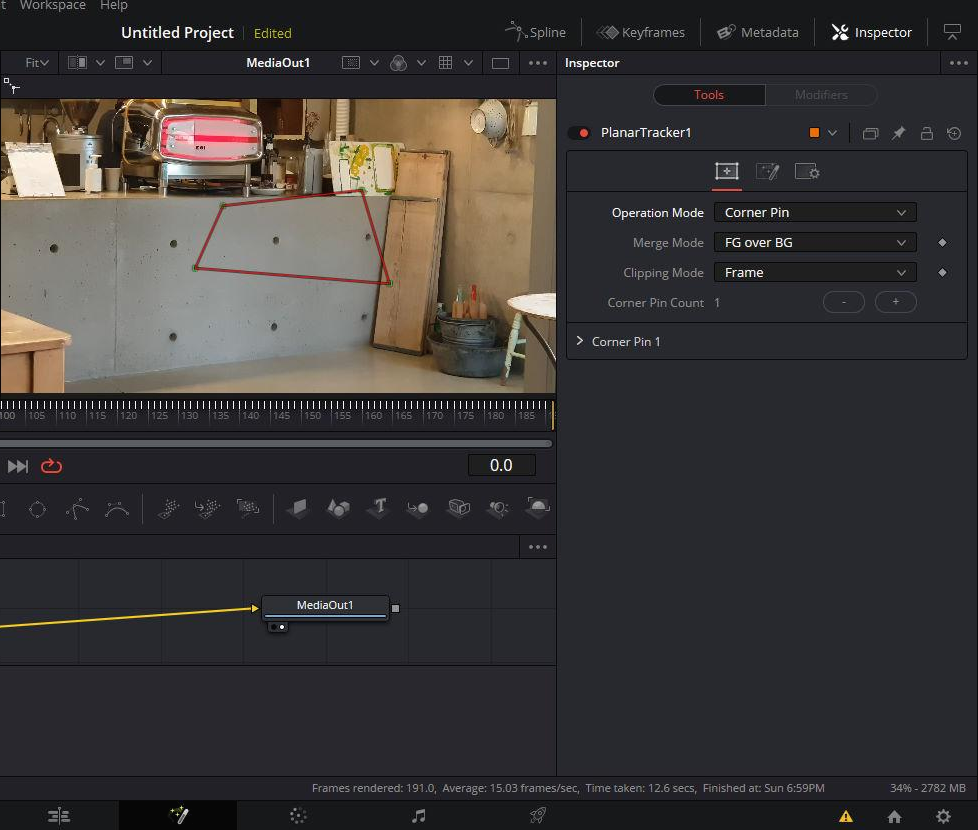
Task: Select the Options tab pencil icon
Action: [767, 171]
